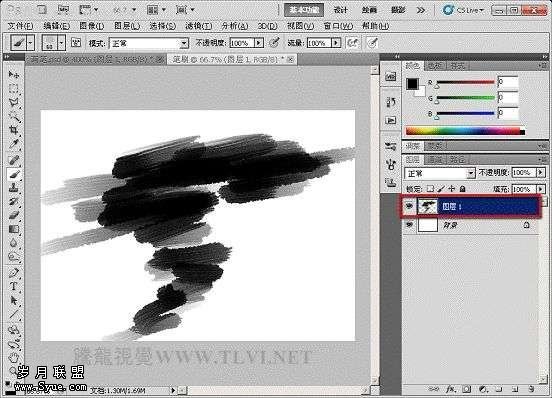Select the layer 1 thumbnail

click(x=427, y=206)
